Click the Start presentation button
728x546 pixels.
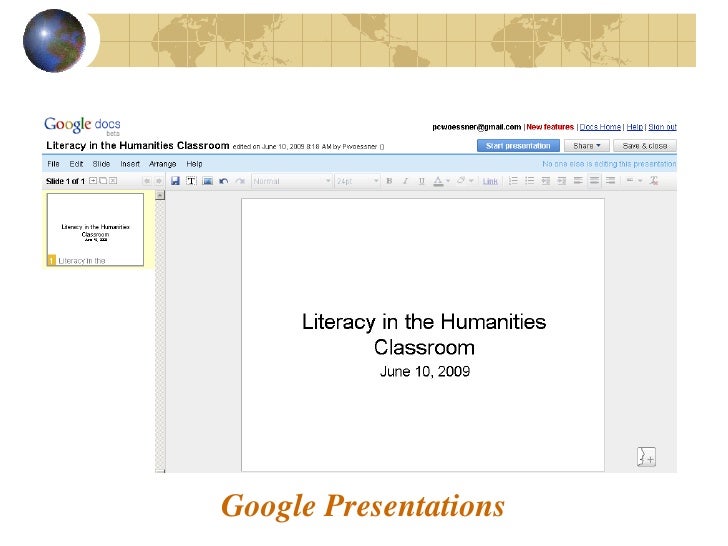click(518, 146)
